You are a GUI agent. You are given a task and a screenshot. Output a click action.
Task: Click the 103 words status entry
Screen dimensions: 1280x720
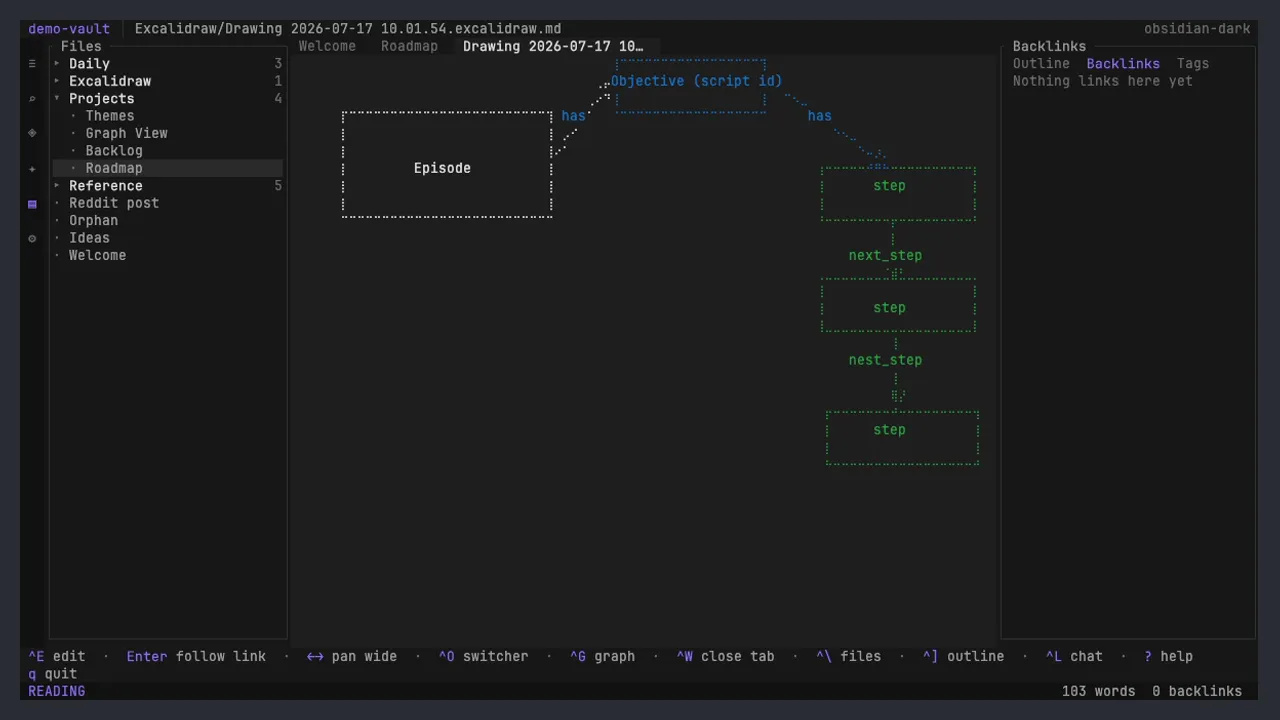tap(1098, 691)
